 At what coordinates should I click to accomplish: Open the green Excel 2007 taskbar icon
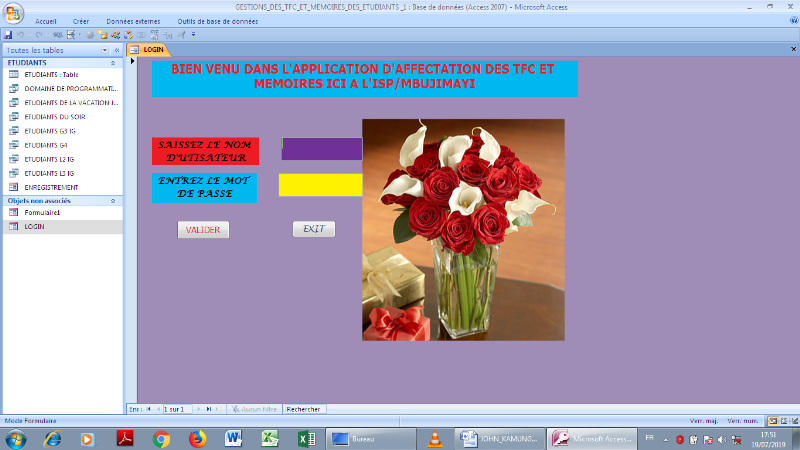click(x=269, y=439)
